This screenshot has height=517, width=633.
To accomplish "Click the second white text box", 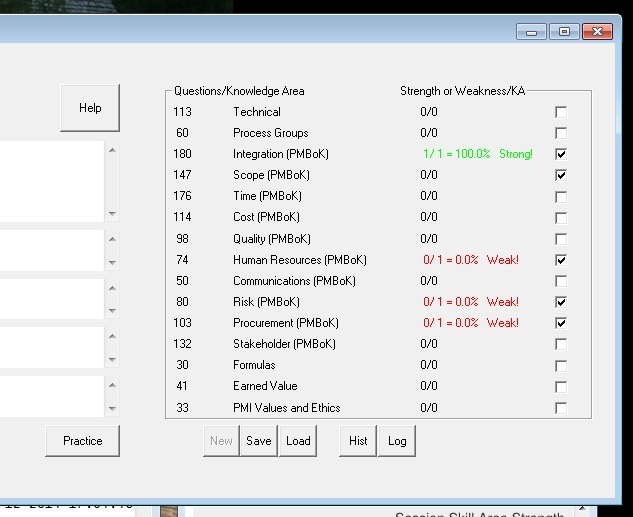I will click(52, 251).
